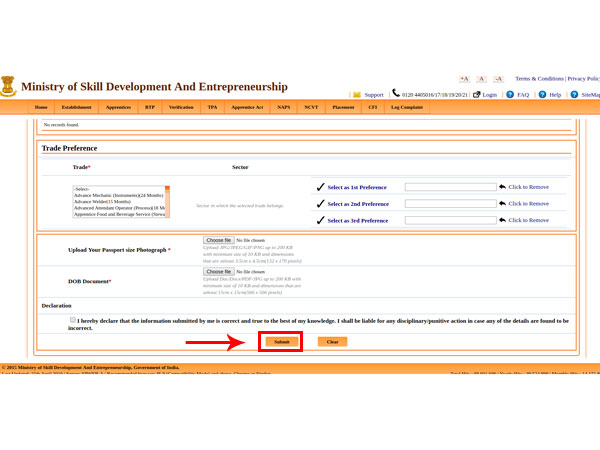Image resolution: width=600 pixels, height=450 pixels.
Task: Select Advance Mechanic (Instruments) trade
Action: (x=119, y=195)
